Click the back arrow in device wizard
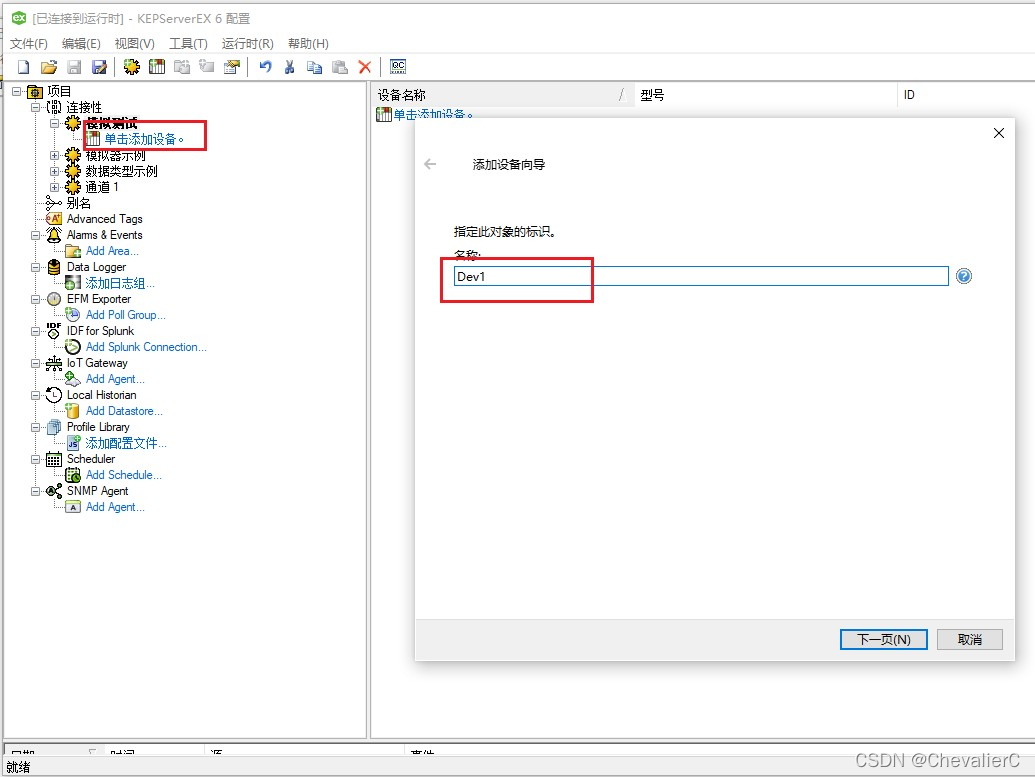The height and width of the screenshot is (777, 1035). pos(430,164)
